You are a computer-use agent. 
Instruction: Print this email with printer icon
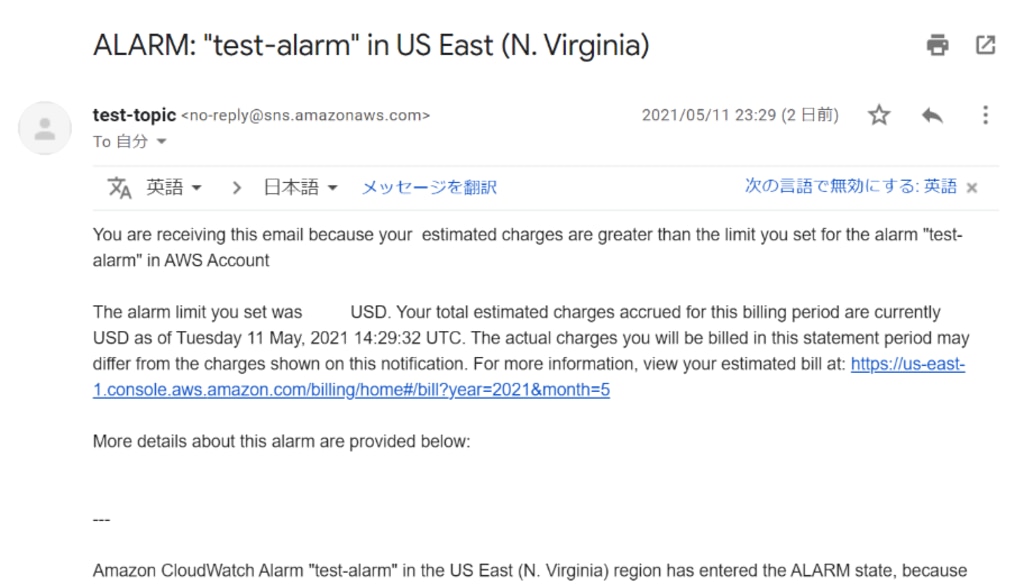[x=937, y=44]
